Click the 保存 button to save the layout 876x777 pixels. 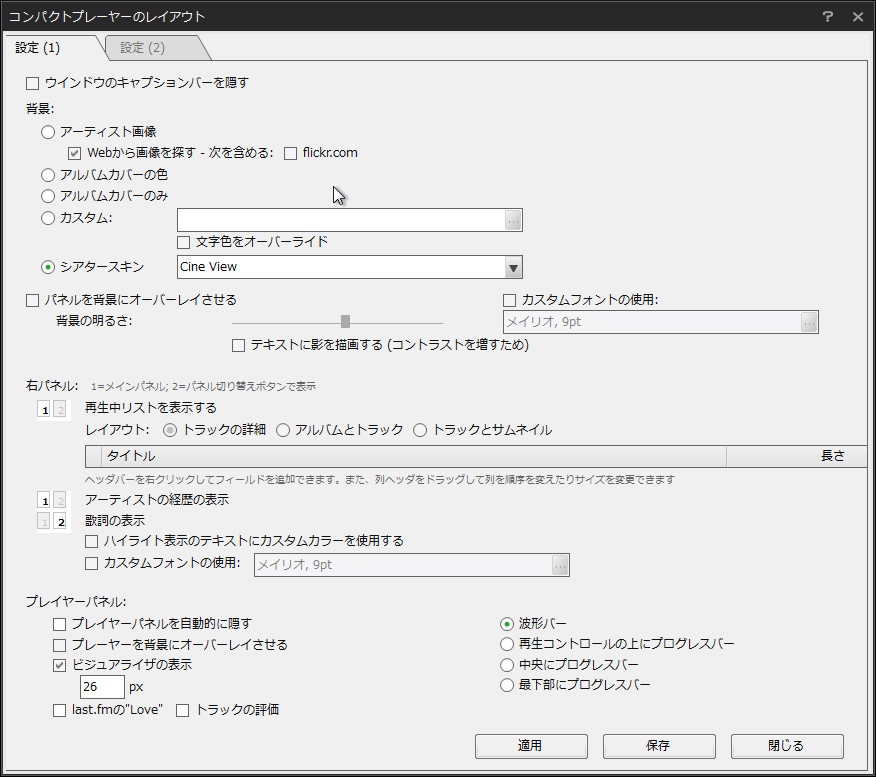[658, 745]
